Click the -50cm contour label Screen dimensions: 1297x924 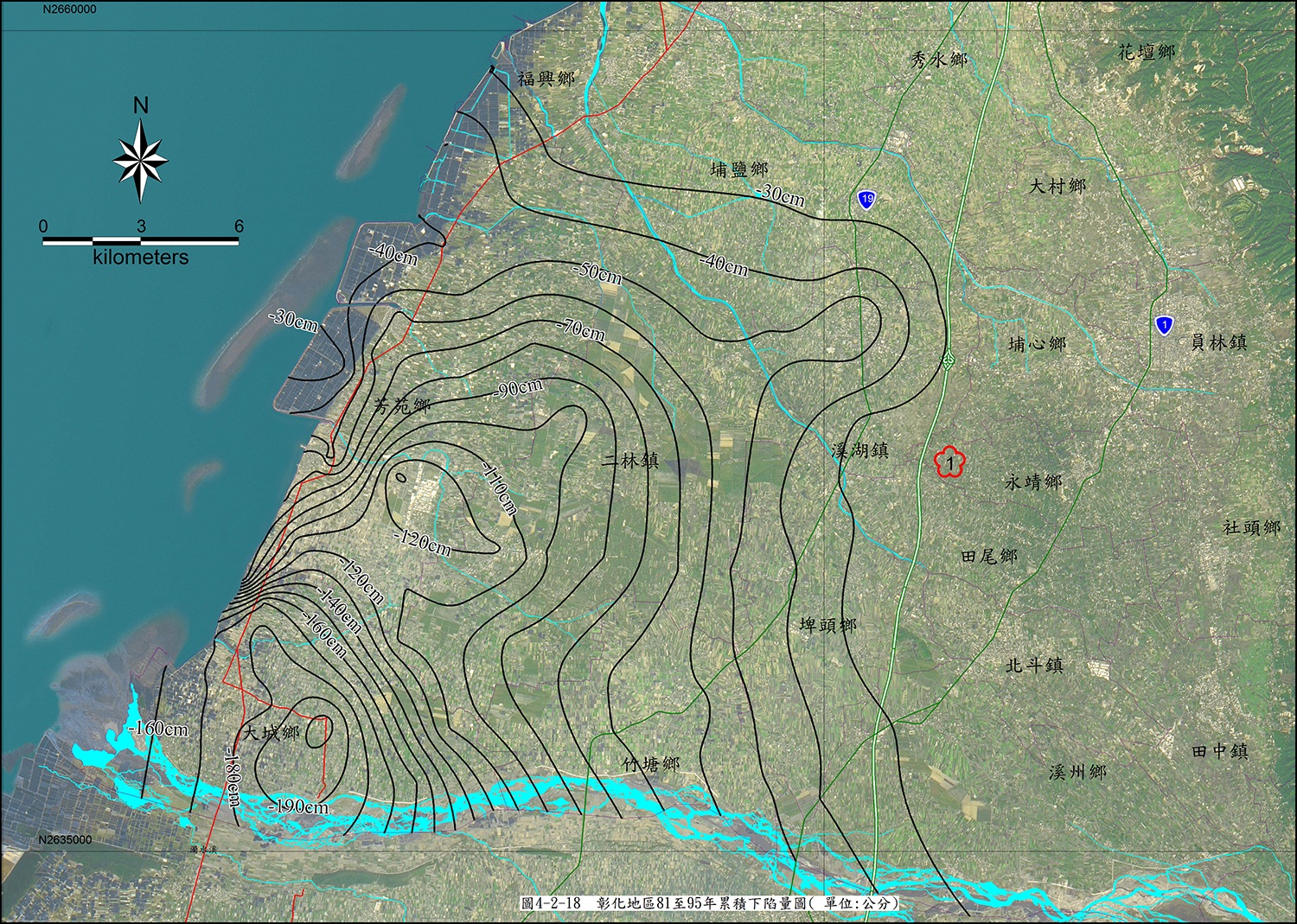(597, 272)
